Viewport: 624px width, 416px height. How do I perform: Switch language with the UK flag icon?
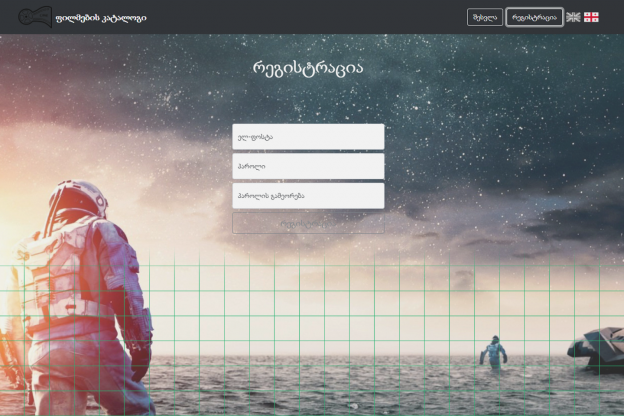coord(573,17)
